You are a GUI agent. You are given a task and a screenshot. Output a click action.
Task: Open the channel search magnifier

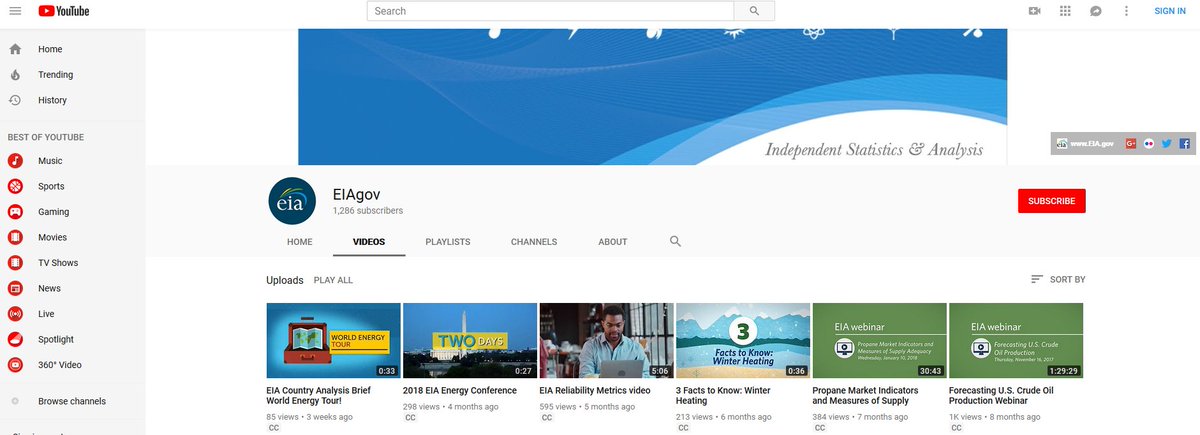[675, 242]
